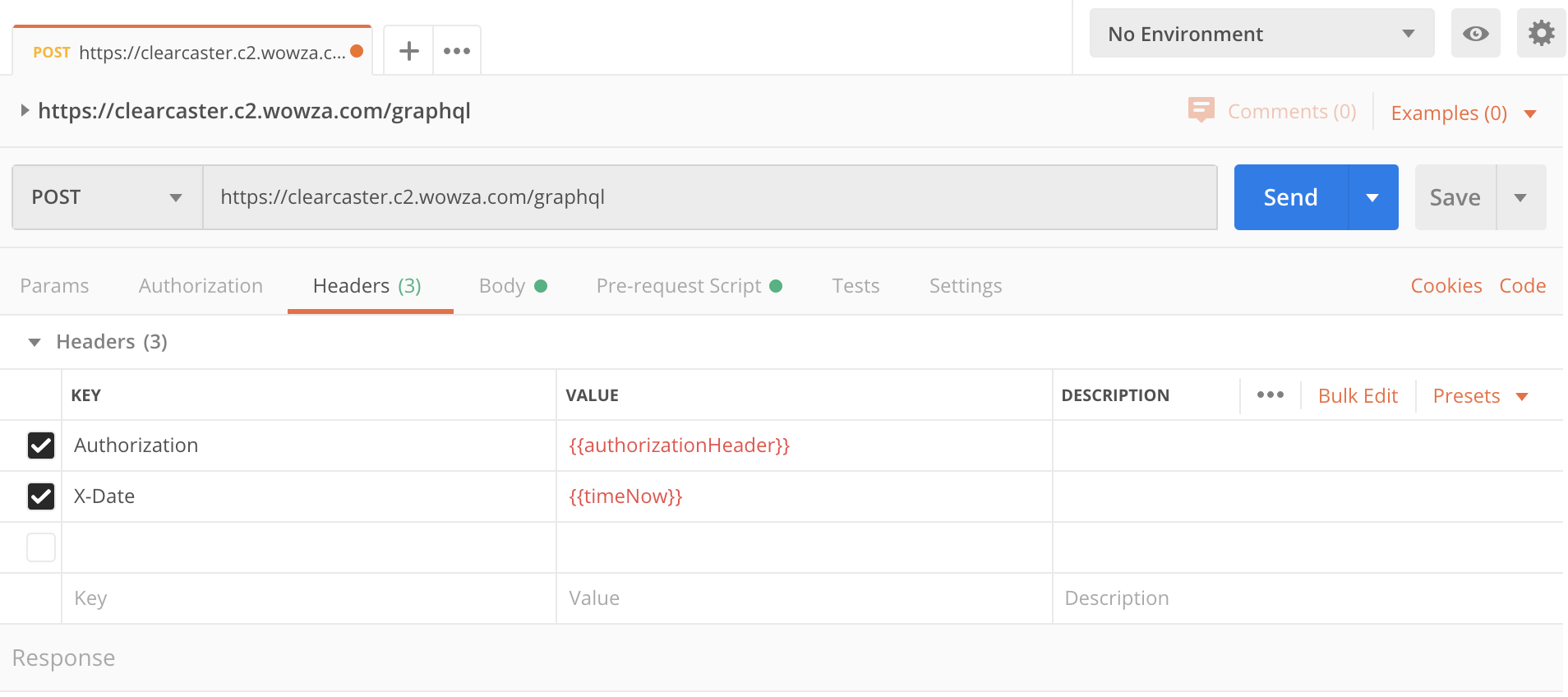Switch to the Body tab
1568x697 pixels.
pos(513,285)
